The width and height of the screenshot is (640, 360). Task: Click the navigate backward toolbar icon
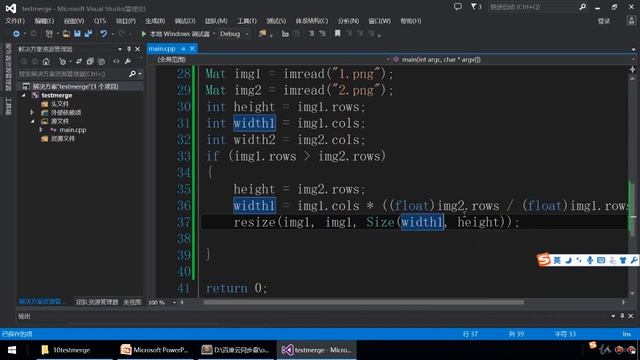(16, 34)
